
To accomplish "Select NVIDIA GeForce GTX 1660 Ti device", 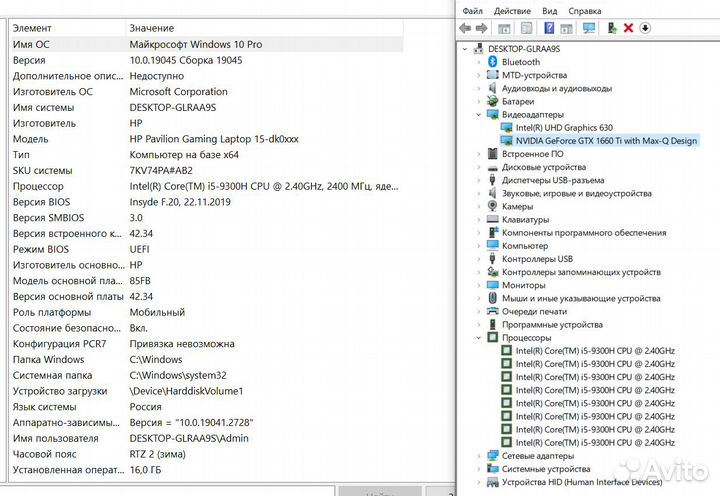I will pyautogui.click(x=606, y=141).
